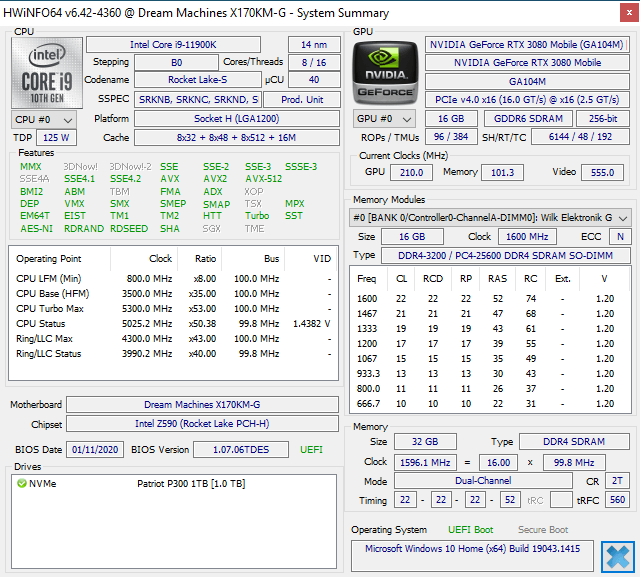Click the Dual-Channel mode field
The height and width of the screenshot is (577, 640).
483,481
